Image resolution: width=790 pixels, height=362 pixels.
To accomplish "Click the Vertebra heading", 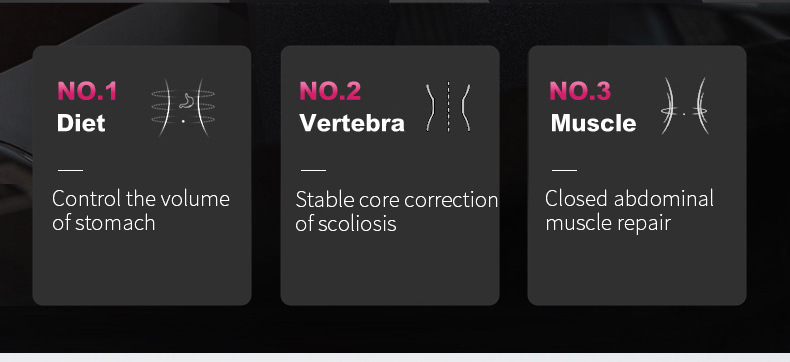I will point(352,123).
